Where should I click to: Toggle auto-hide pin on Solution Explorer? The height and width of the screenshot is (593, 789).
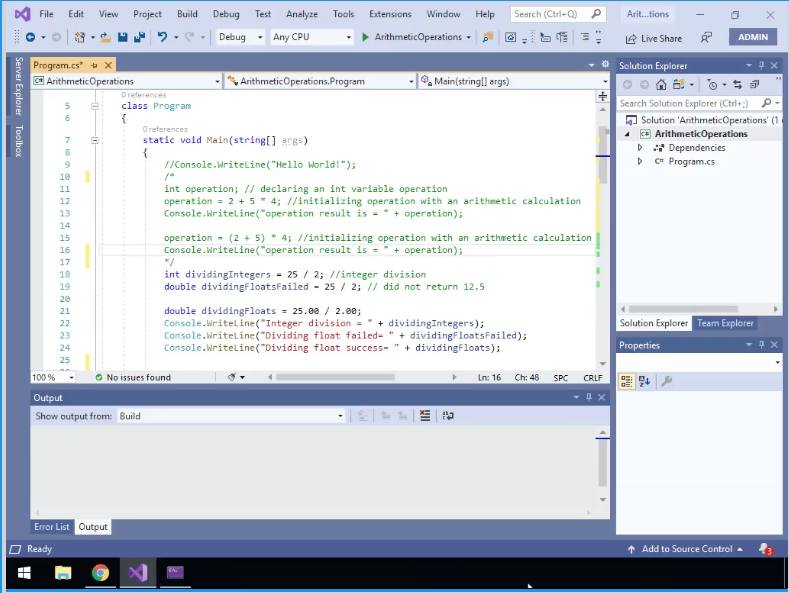tap(763, 66)
